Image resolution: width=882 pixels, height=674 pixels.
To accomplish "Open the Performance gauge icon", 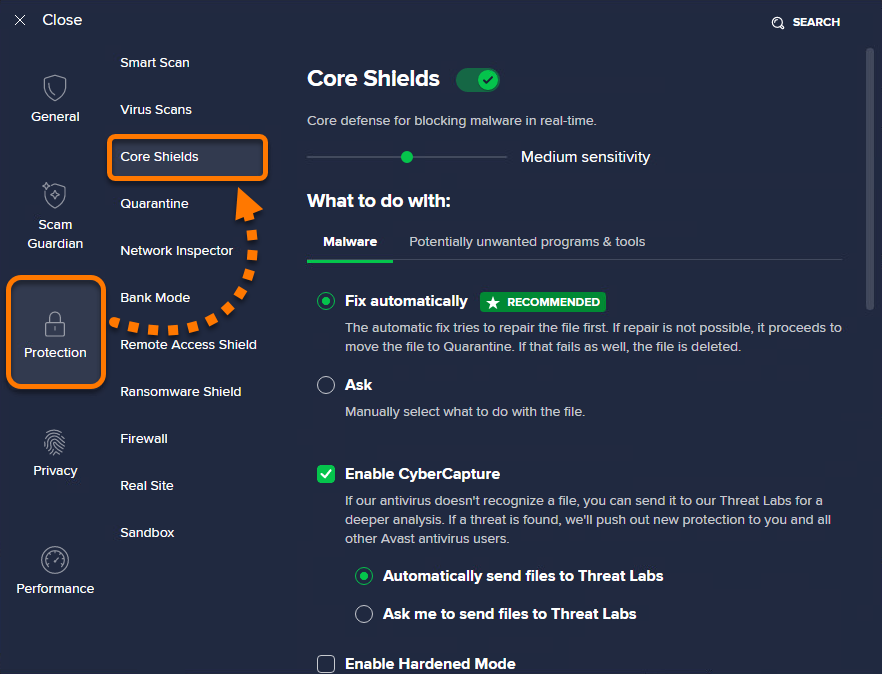I will coord(55,560).
